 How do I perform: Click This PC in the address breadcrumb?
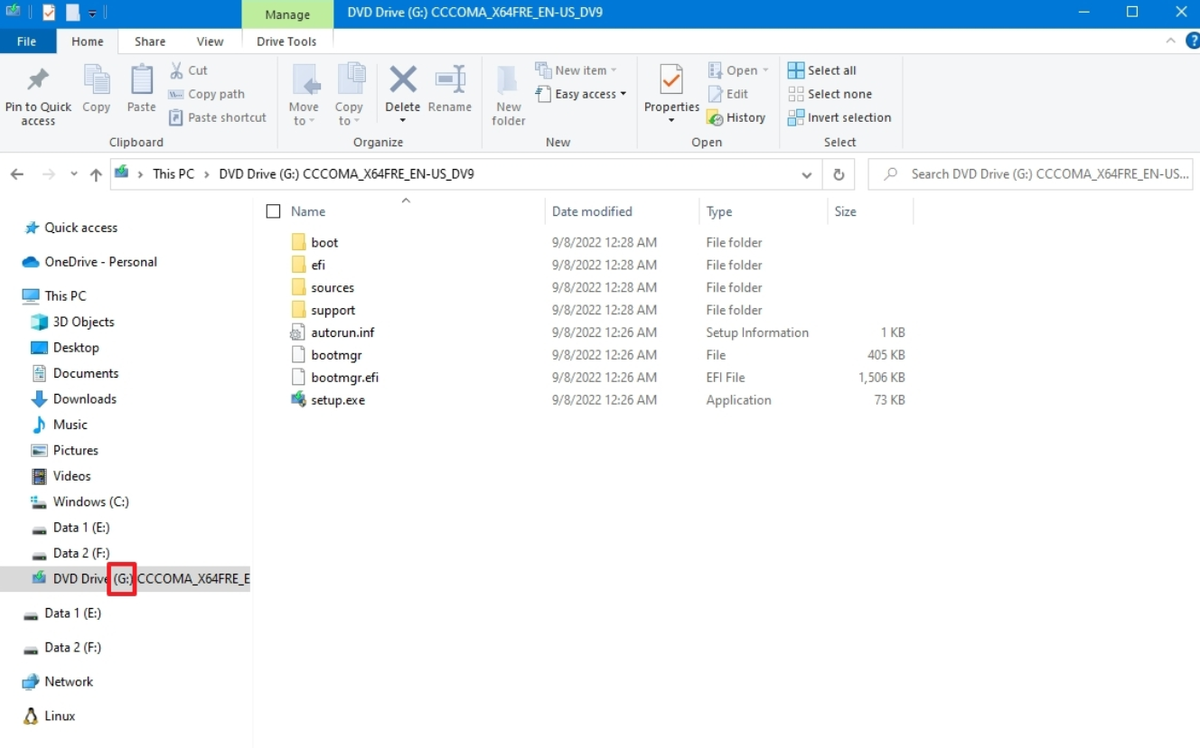(173, 174)
